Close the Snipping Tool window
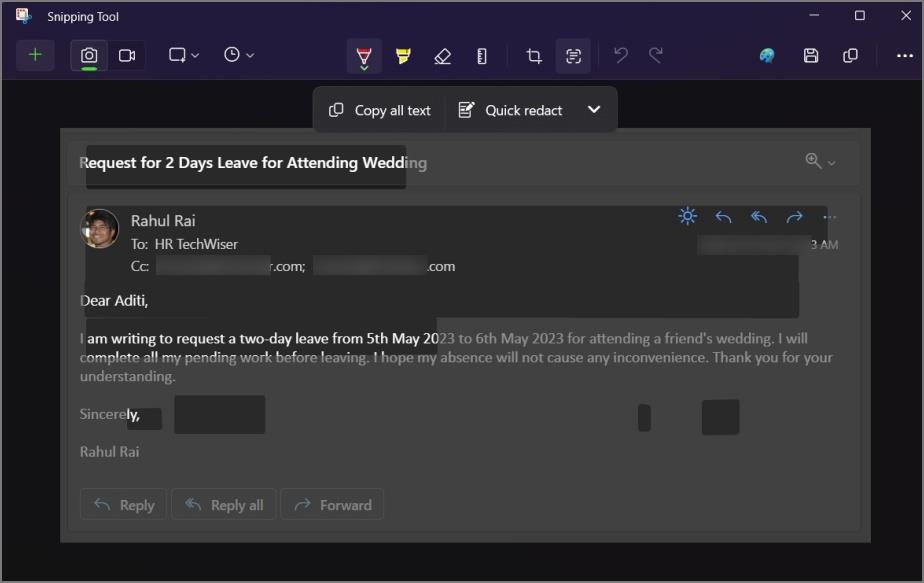This screenshot has width=924, height=583. 906,15
